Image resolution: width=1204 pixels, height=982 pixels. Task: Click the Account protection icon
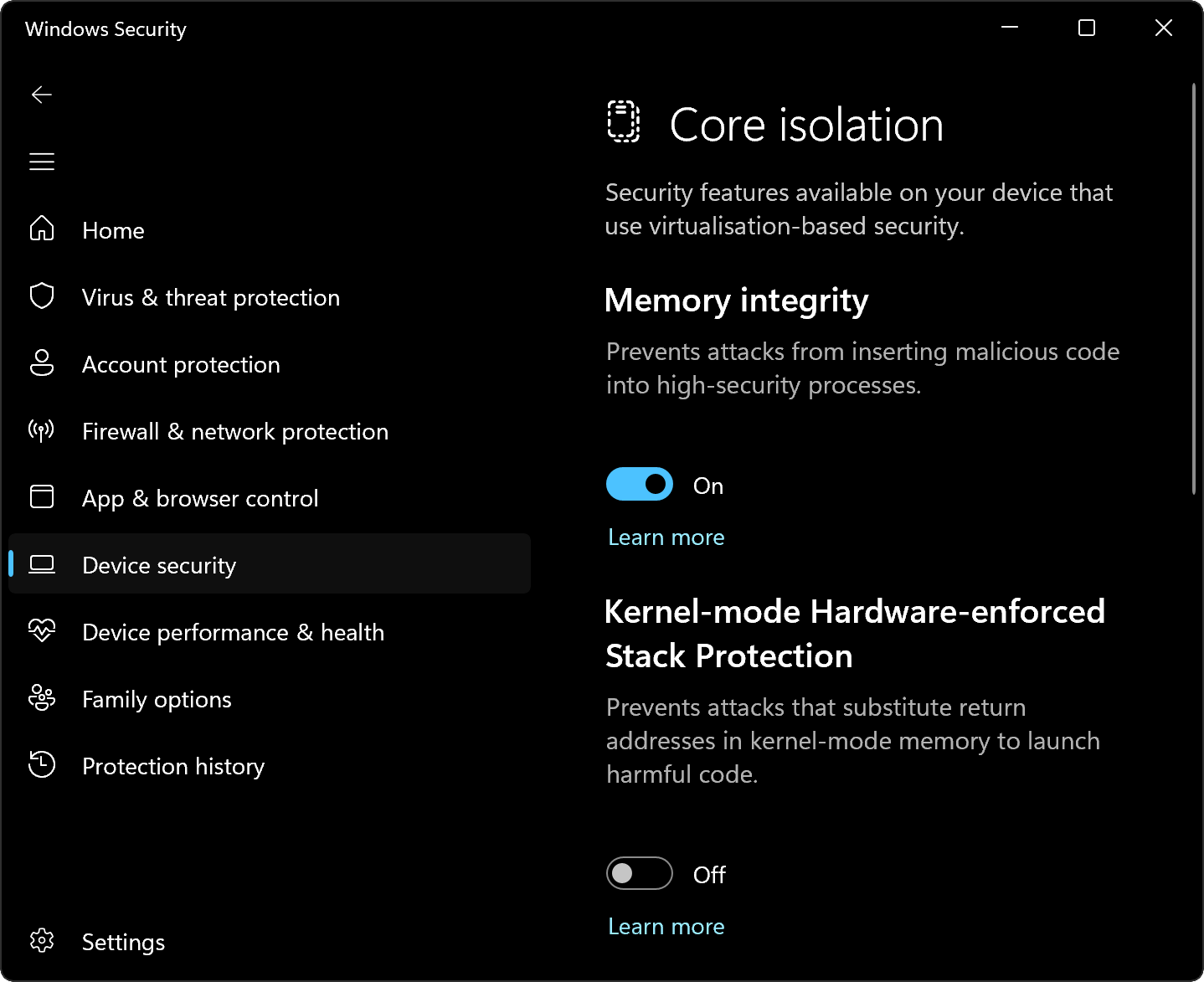pyautogui.click(x=42, y=363)
